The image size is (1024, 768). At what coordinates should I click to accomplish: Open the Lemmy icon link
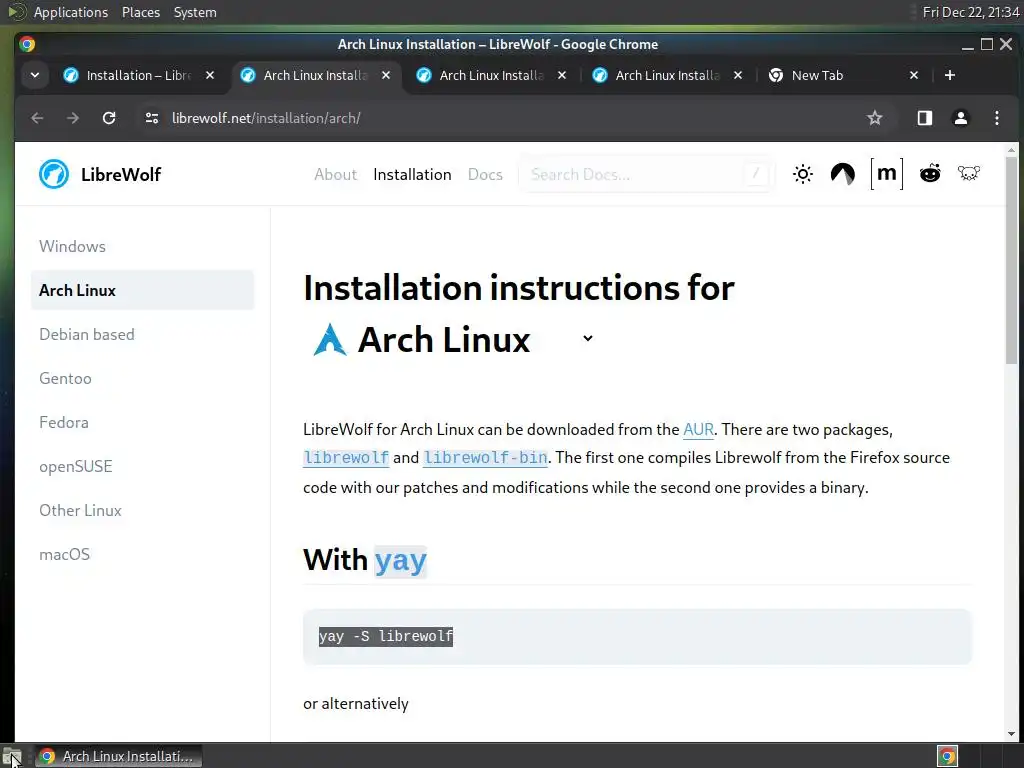(969, 173)
